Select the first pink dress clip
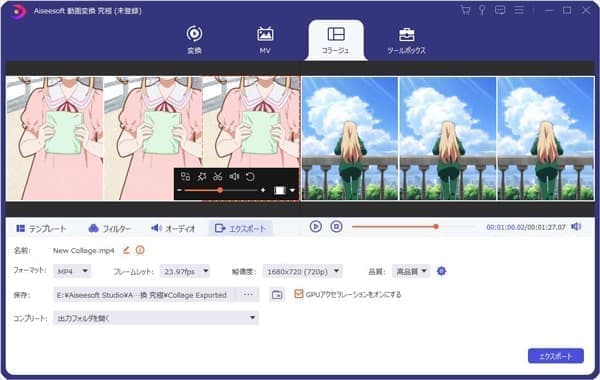The image size is (600, 380). point(55,138)
